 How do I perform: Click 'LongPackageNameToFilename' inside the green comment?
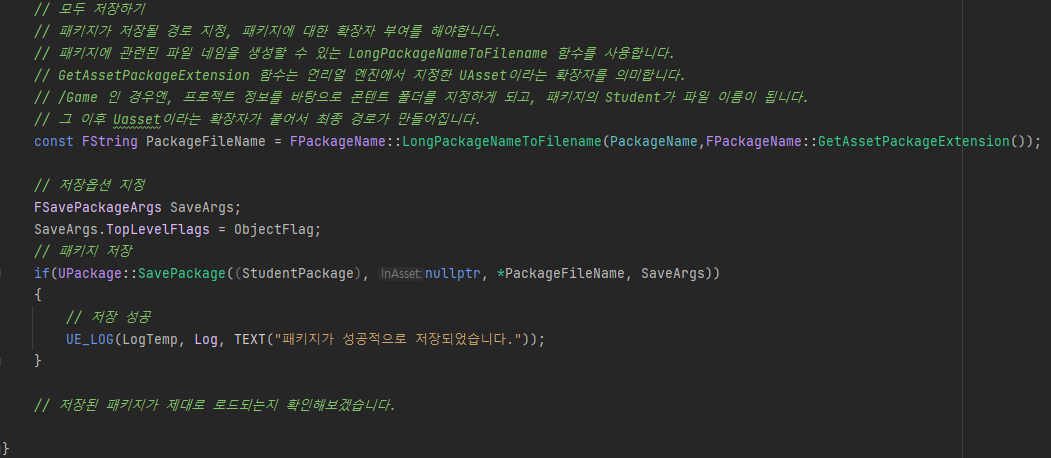(x=448, y=53)
